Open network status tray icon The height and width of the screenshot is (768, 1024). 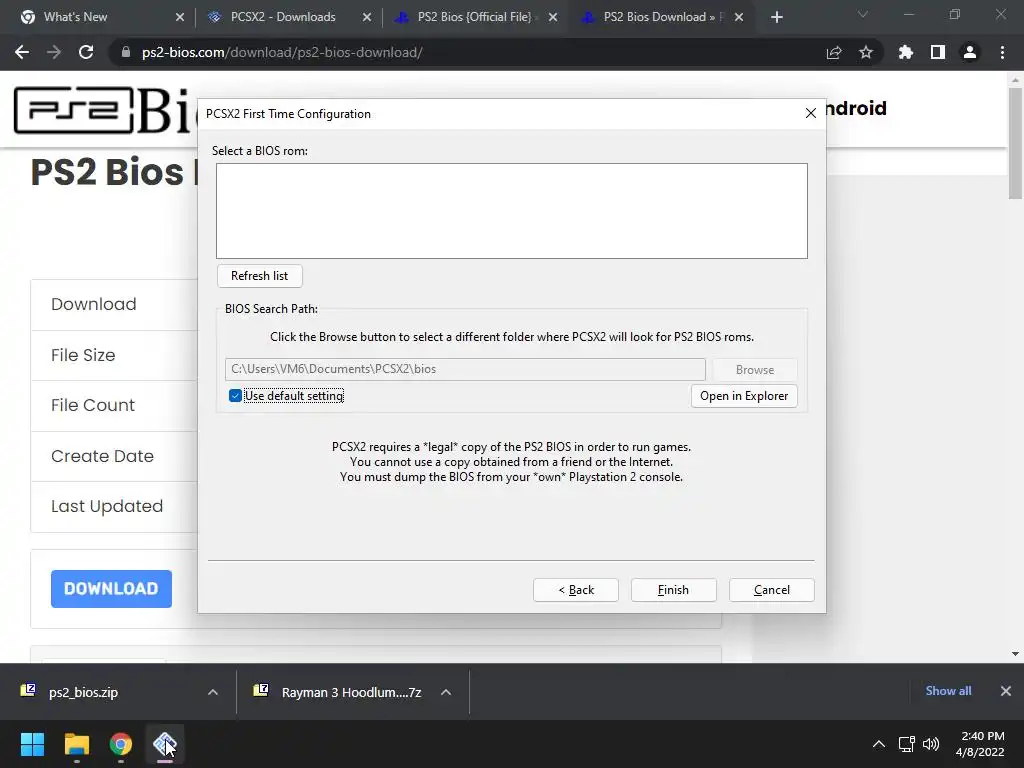tap(906, 744)
